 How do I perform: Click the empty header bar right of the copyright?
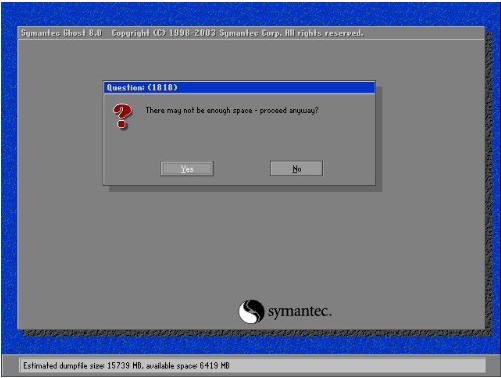(423, 33)
